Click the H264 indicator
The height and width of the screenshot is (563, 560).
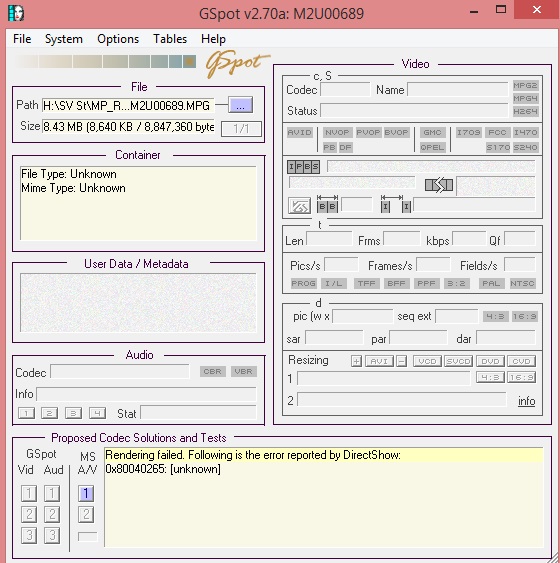pyautogui.click(x=525, y=111)
